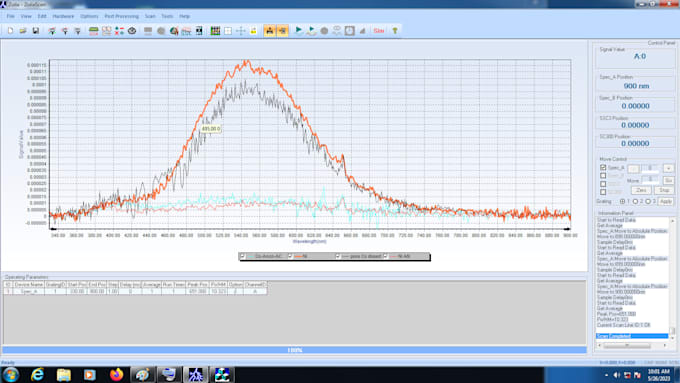This screenshot has height=383, width=680.
Task: Click the Peak Pos column header
Action: pos(197,285)
